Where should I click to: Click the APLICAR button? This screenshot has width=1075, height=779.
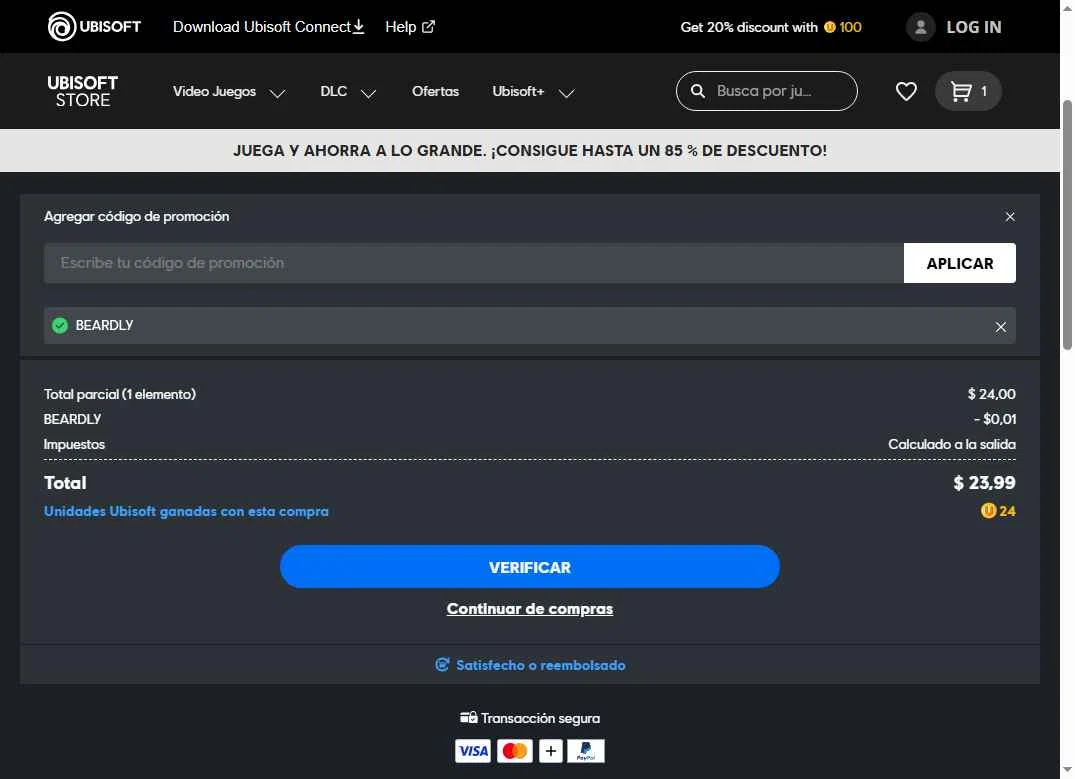tap(960, 263)
